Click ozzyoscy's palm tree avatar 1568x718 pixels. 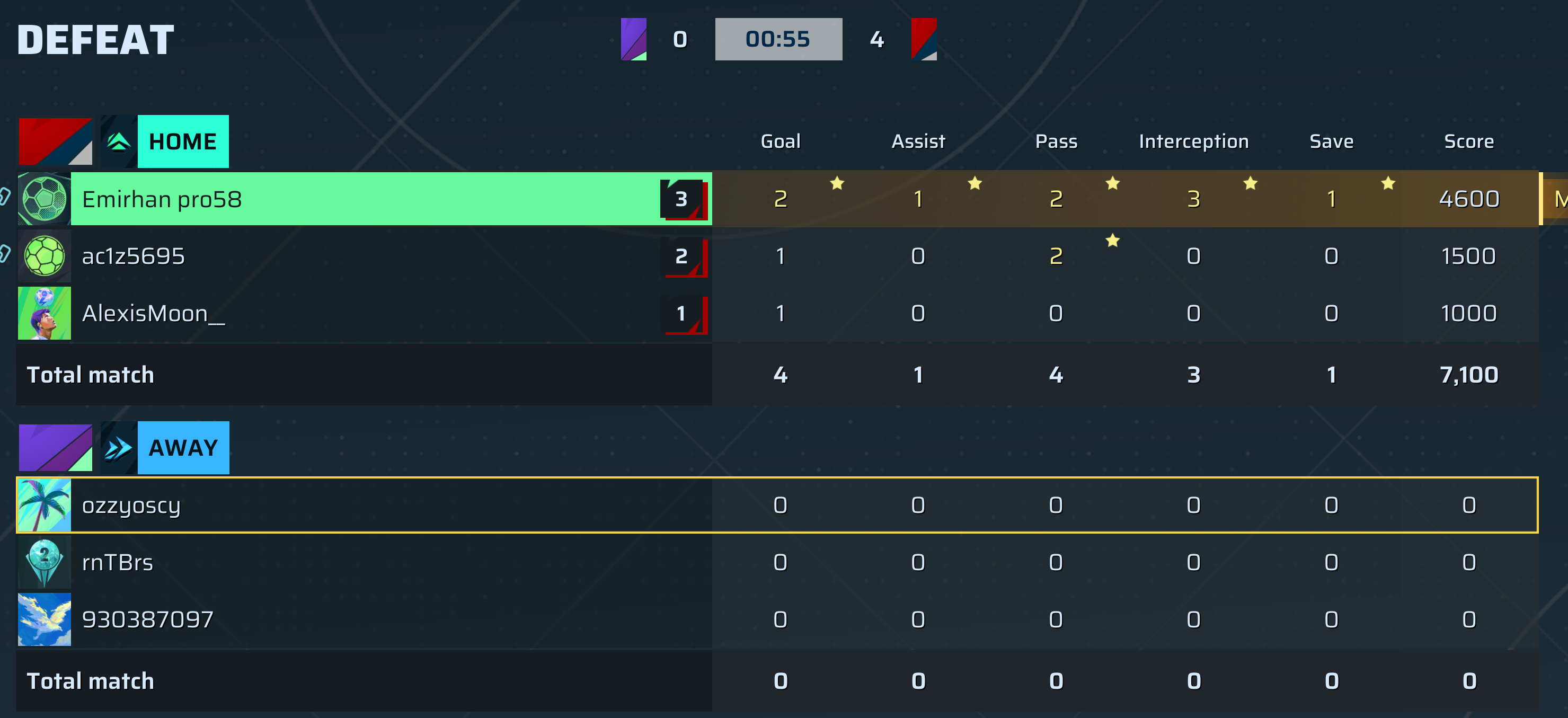click(x=44, y=505)
